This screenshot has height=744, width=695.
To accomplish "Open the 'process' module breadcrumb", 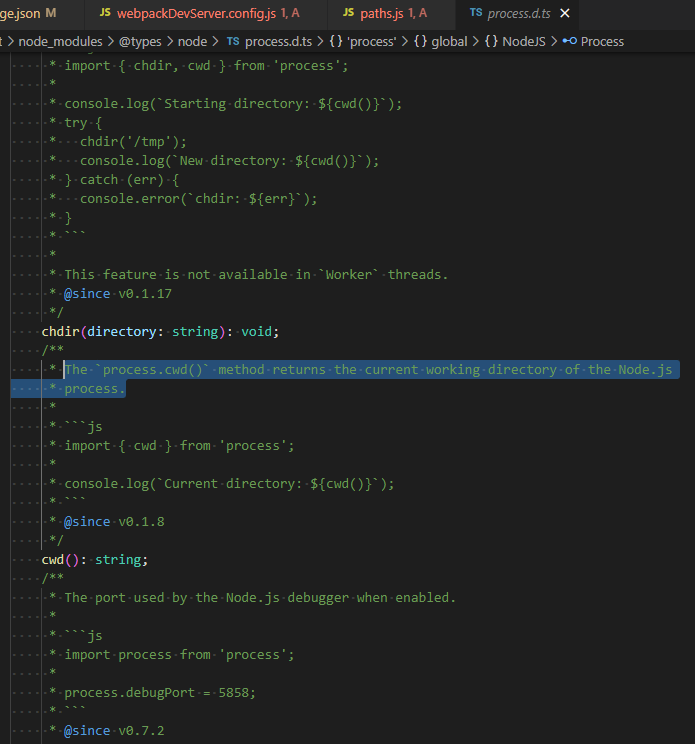I will point(371,42).
